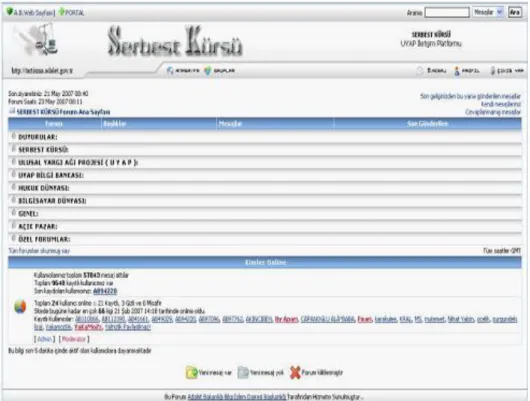Open the Cevaplanmamış mesajlar link
The image size is (530, 401).
493,112
